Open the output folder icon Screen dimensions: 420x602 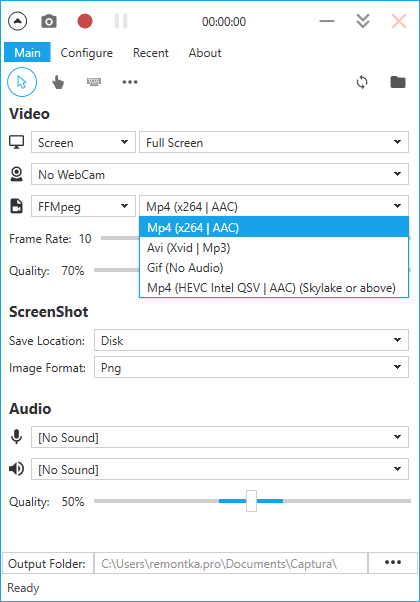click(398, 82)
